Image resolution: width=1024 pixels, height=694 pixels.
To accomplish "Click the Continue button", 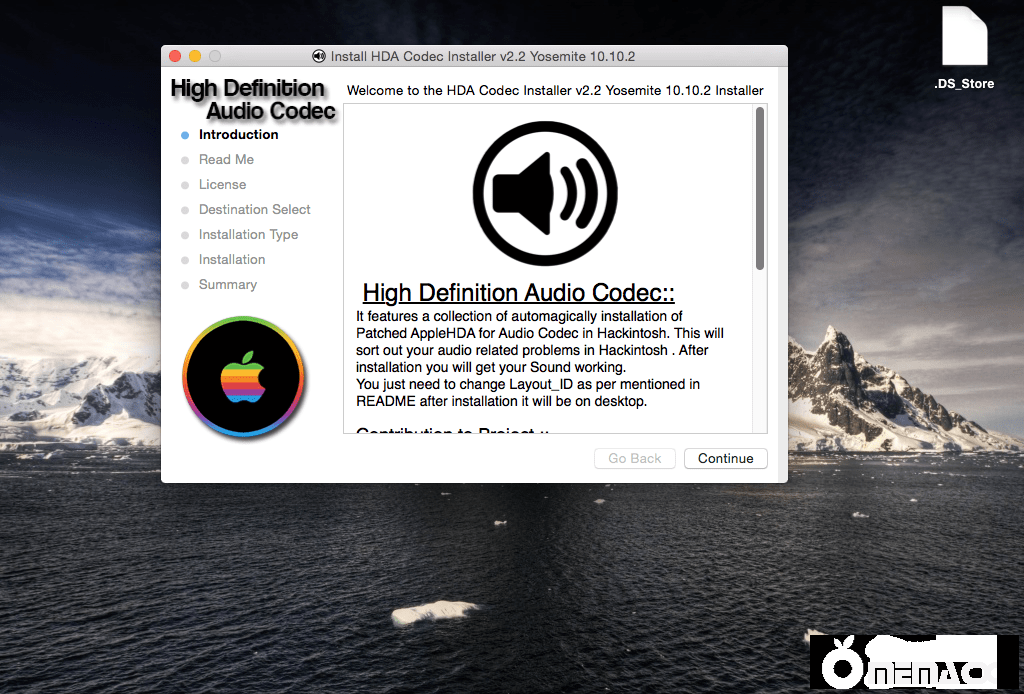I will [725, 458].
